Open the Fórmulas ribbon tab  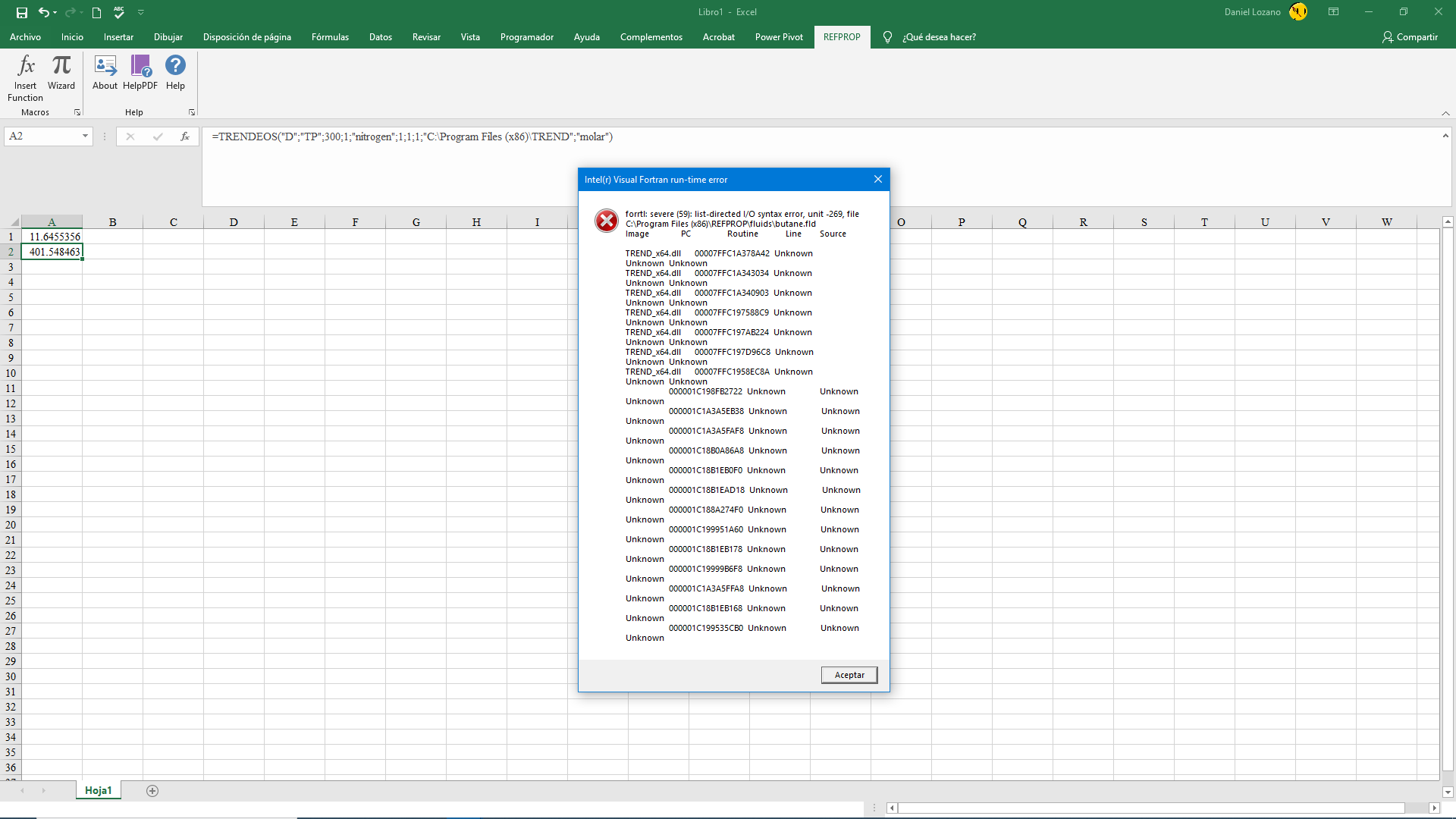(x=330, y=37)
